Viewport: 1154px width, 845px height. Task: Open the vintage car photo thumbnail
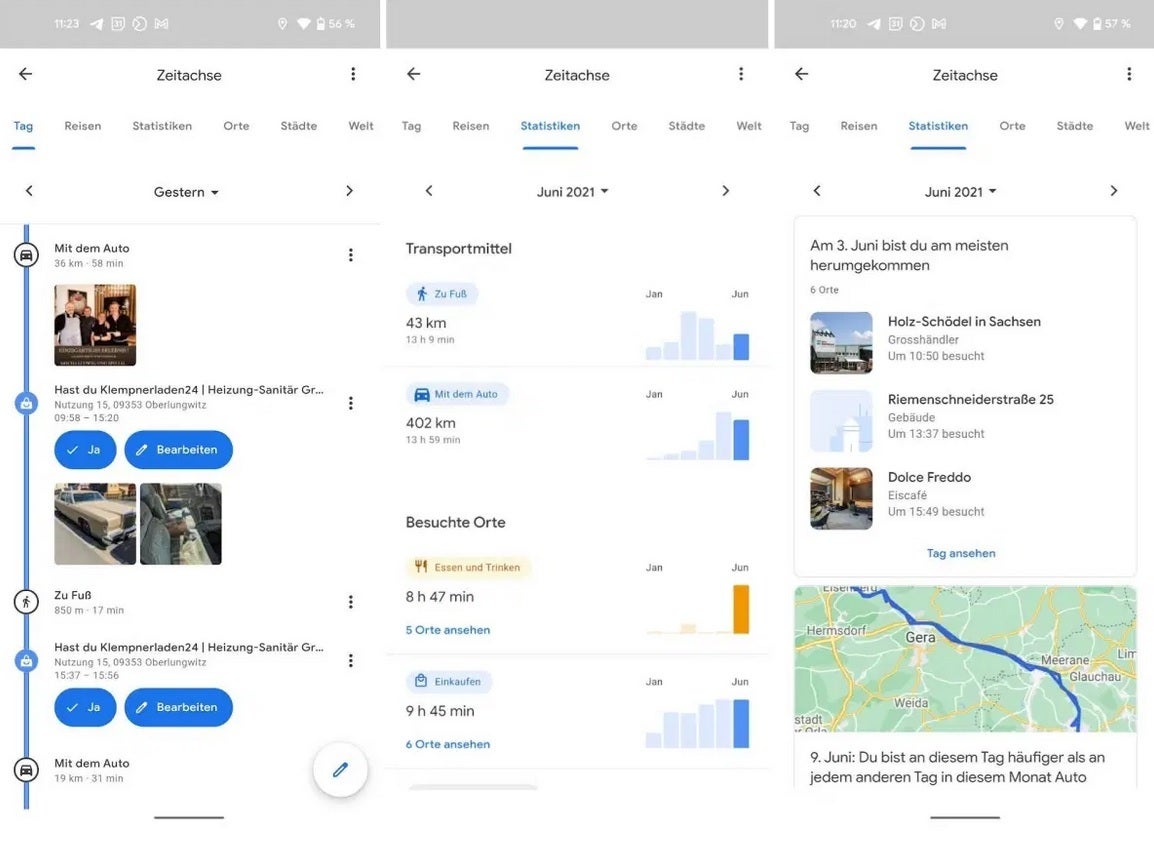tap(95, 523)
